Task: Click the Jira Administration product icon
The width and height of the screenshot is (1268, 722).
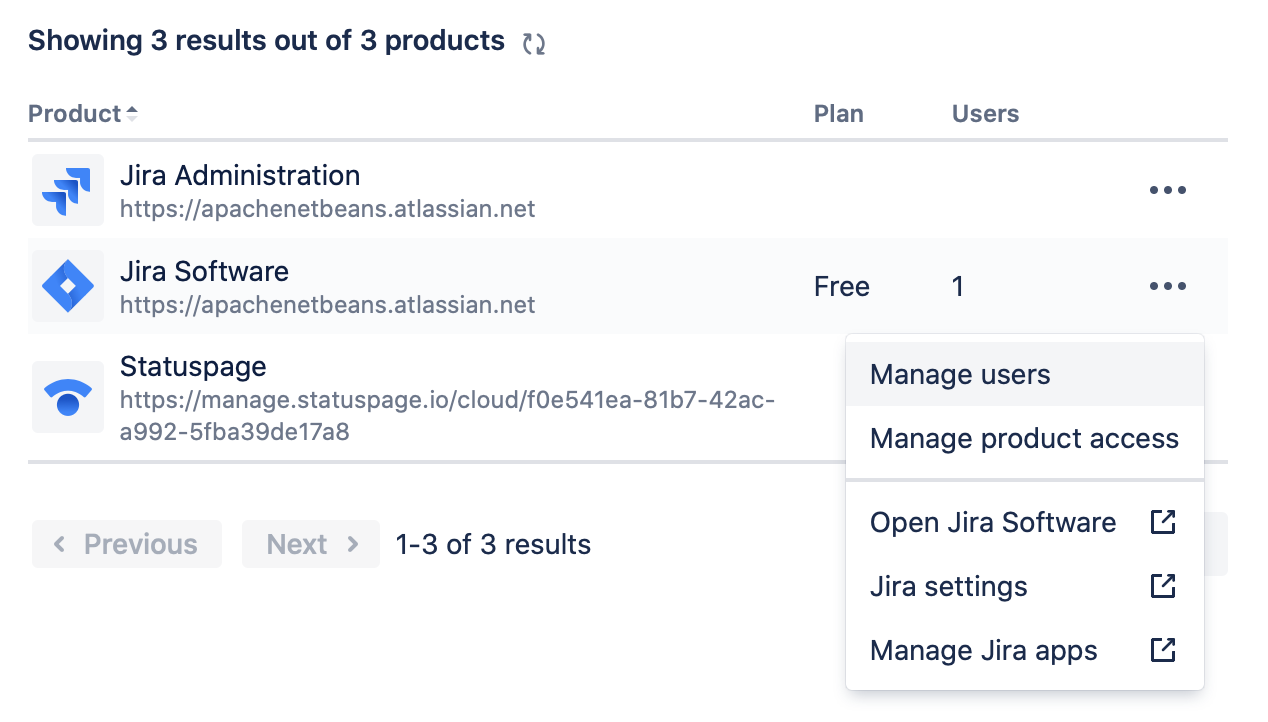Action: tap(68, 190)
